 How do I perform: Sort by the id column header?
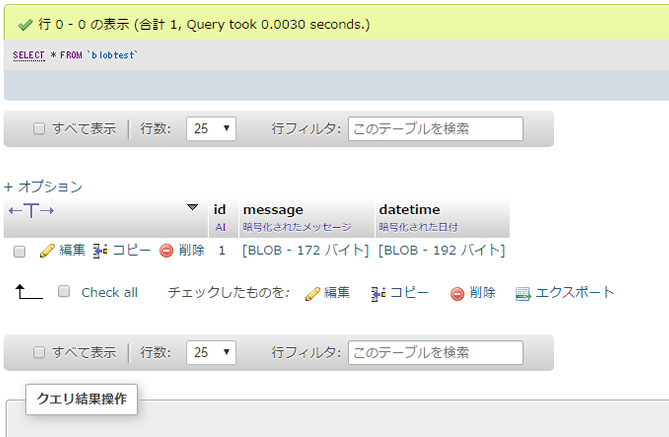(x=219, y=210)
